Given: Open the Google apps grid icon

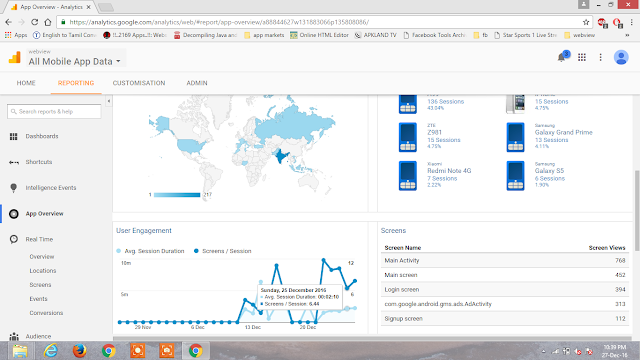Looking at the screenshot, I should click(582, 58).
